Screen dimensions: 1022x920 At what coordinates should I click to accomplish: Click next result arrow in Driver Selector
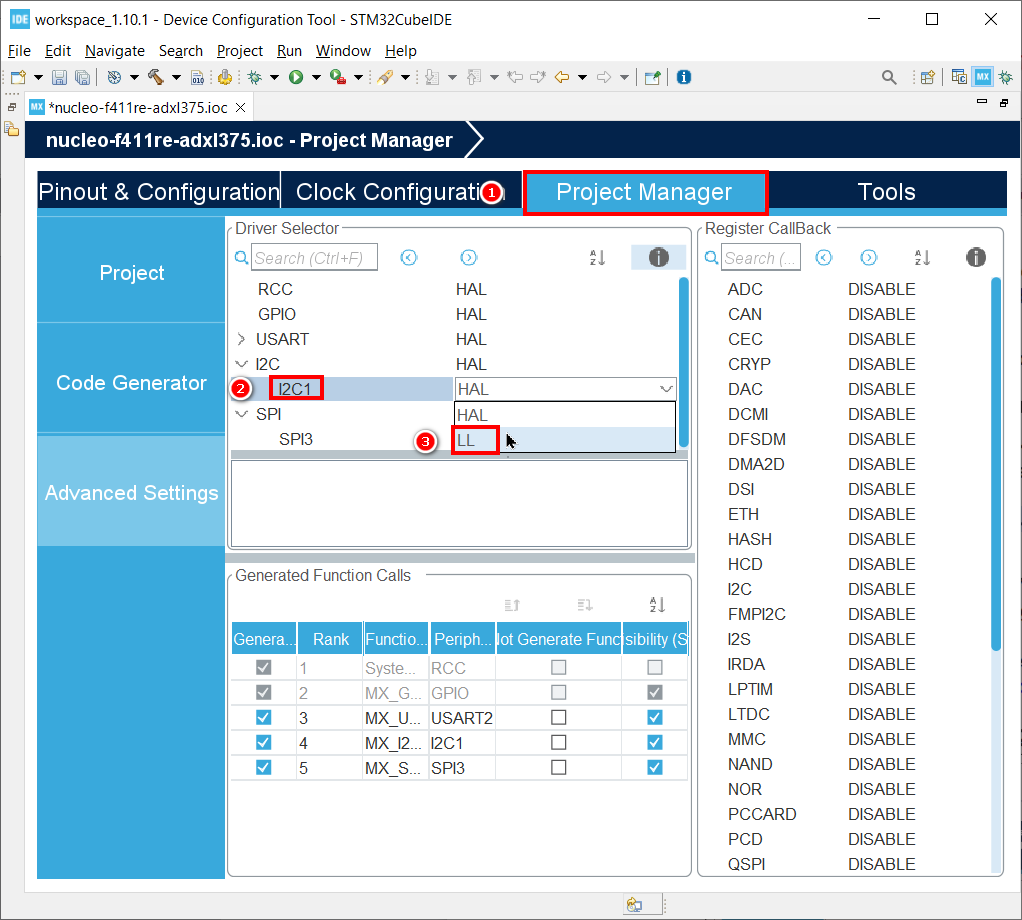469,257
